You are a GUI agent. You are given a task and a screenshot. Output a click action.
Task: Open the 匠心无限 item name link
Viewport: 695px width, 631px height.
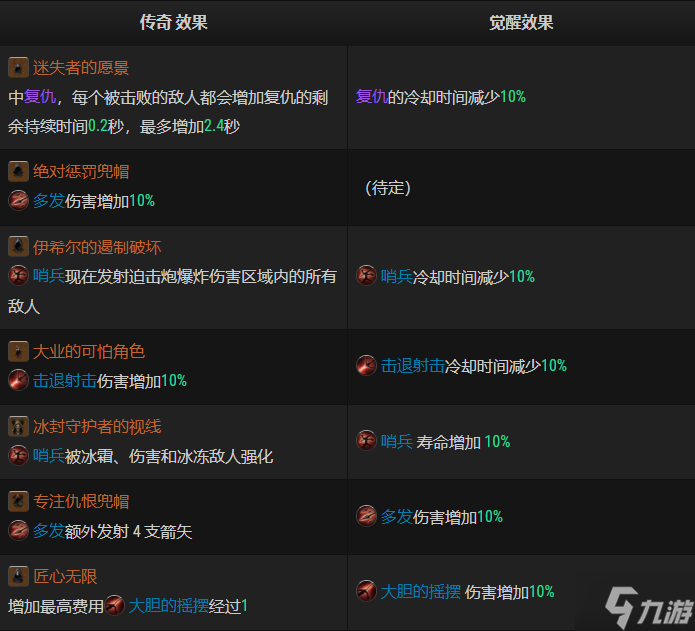(x=65, y=576)
